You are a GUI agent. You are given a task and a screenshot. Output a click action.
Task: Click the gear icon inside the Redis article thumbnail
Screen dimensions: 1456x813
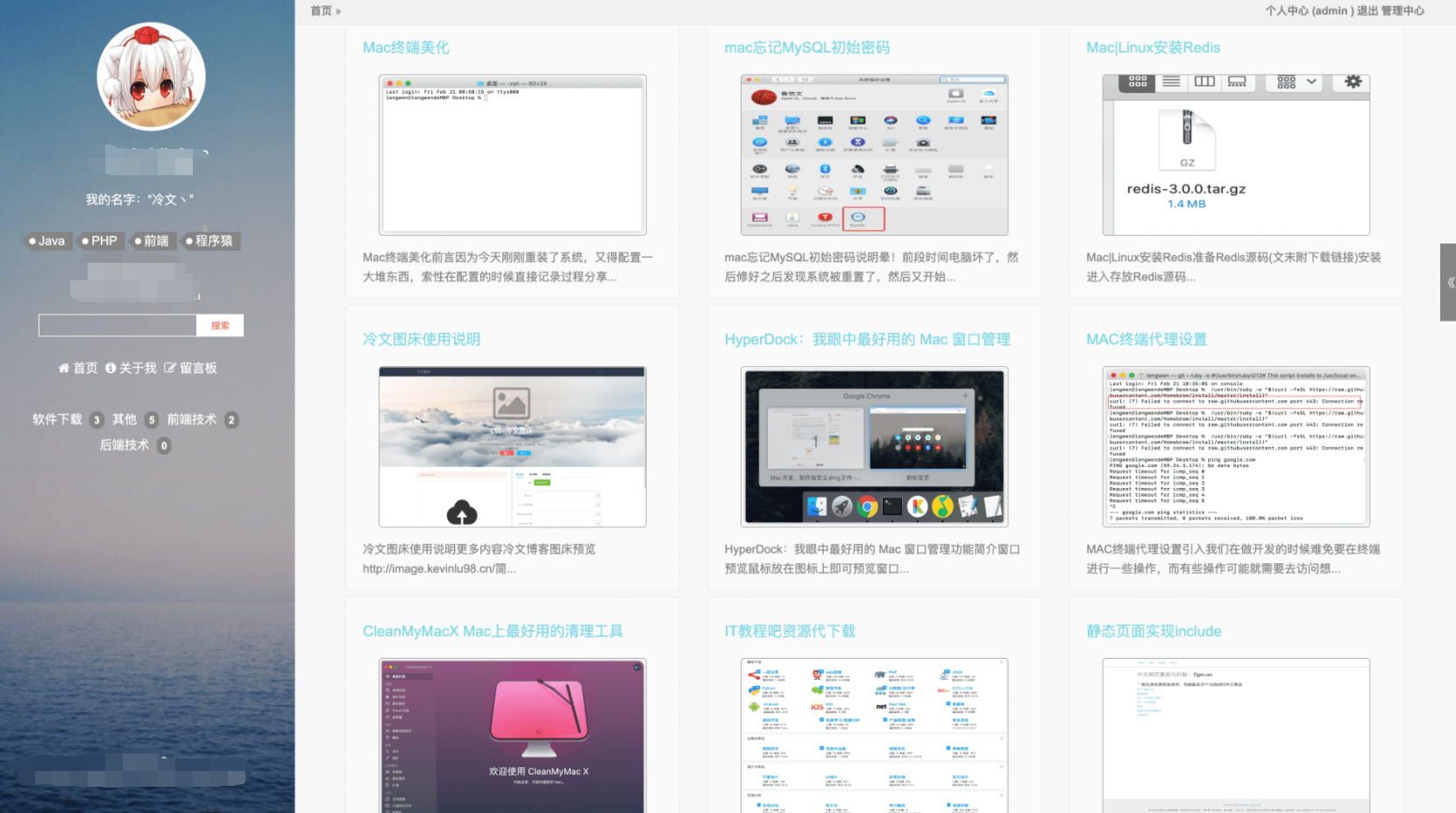pyautogui.click(x=1352, y=81)
